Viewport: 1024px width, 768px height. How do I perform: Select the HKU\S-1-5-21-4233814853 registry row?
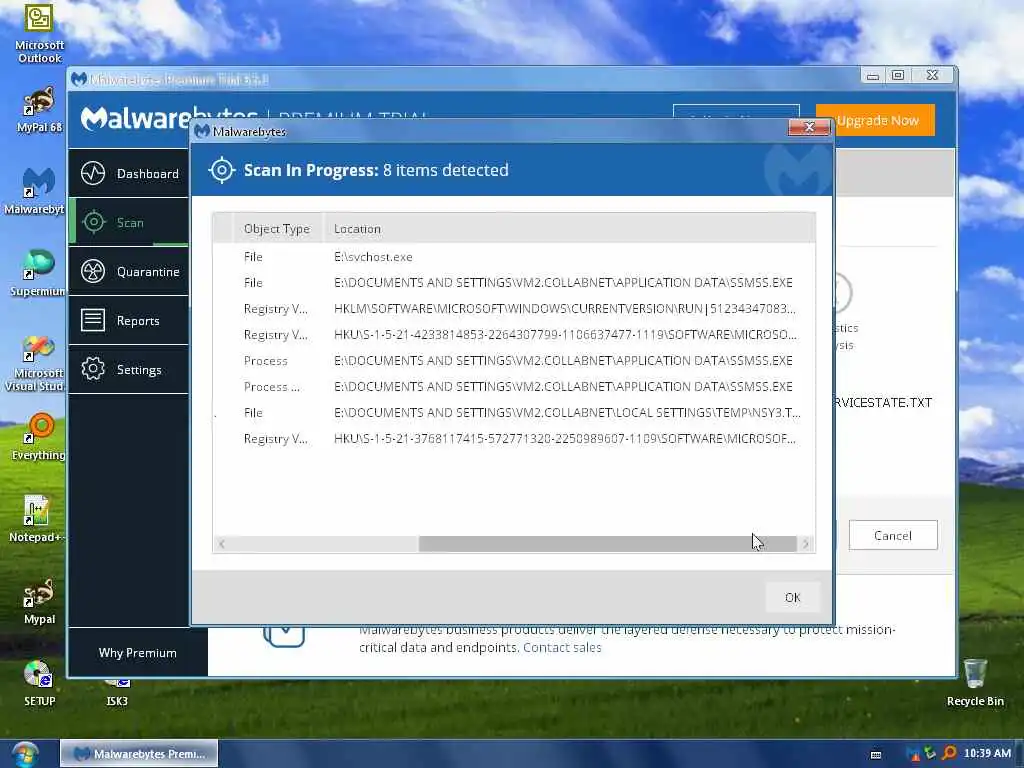click(x=514, y=335)
